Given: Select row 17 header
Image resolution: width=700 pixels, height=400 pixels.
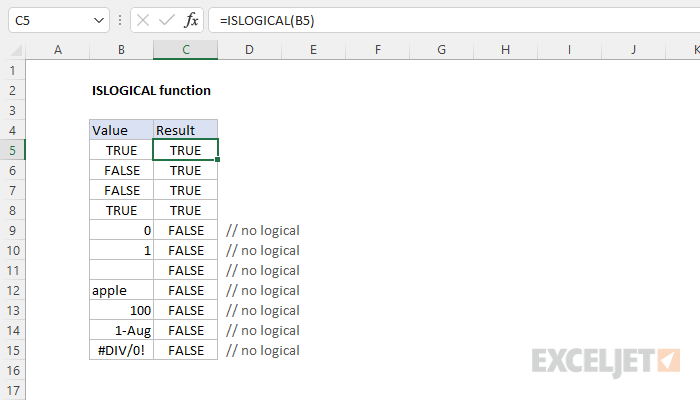Looking at the screenshot, I should (x=12, y=391).
